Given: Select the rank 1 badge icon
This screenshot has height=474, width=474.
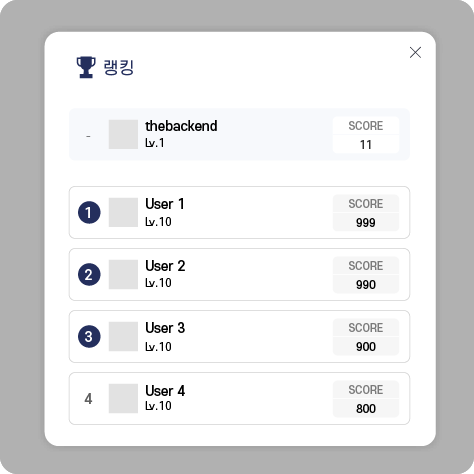Looking at the screenshot, I should point(89,212).
